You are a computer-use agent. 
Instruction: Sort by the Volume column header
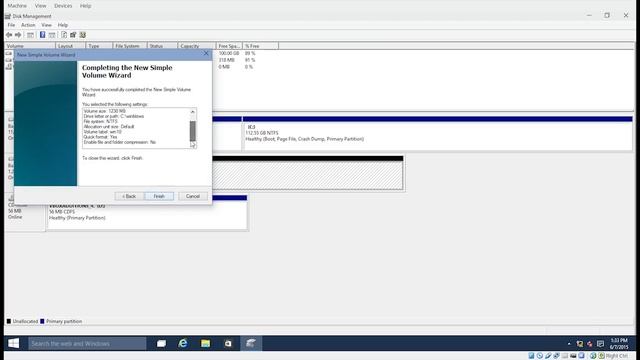tap(30, 46)
